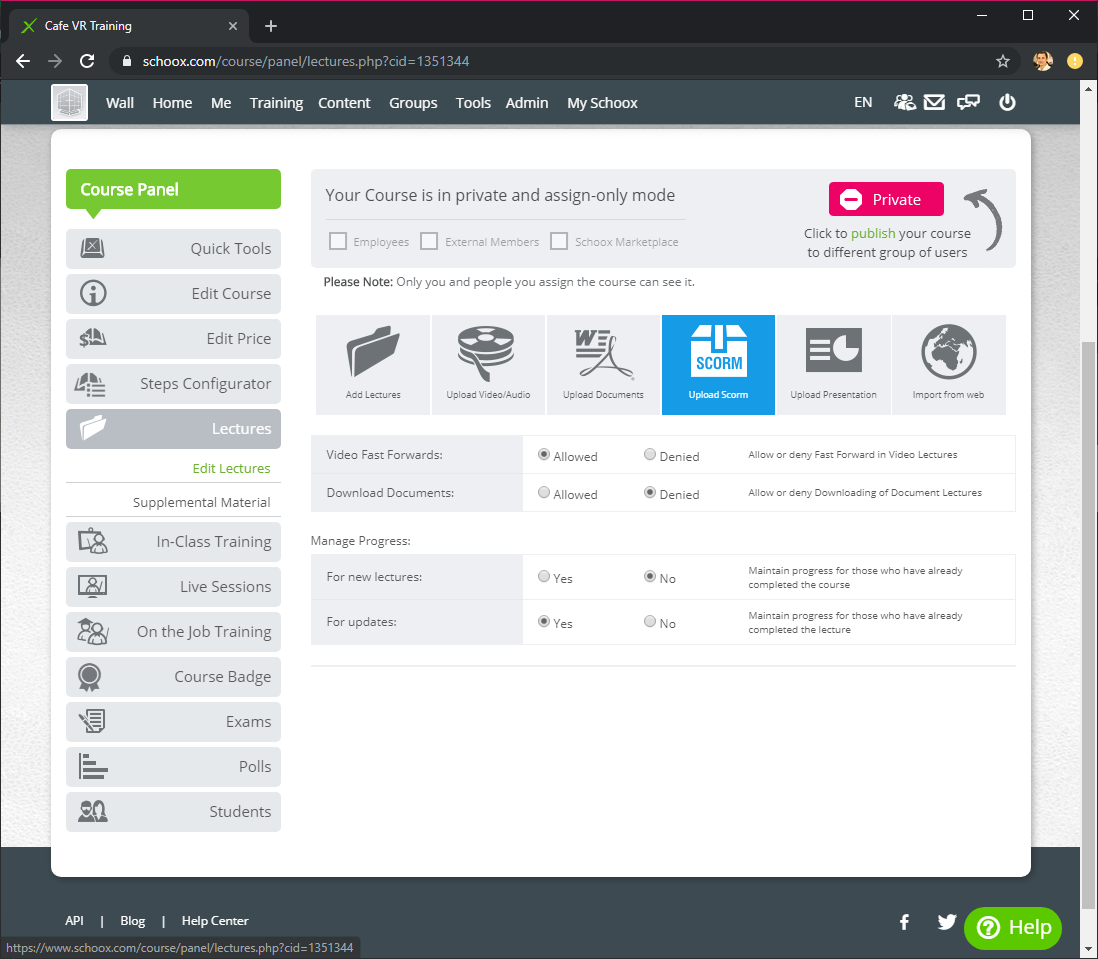Click the Upload Documents tile
1098x959 pixels.
tap(603, 365)
